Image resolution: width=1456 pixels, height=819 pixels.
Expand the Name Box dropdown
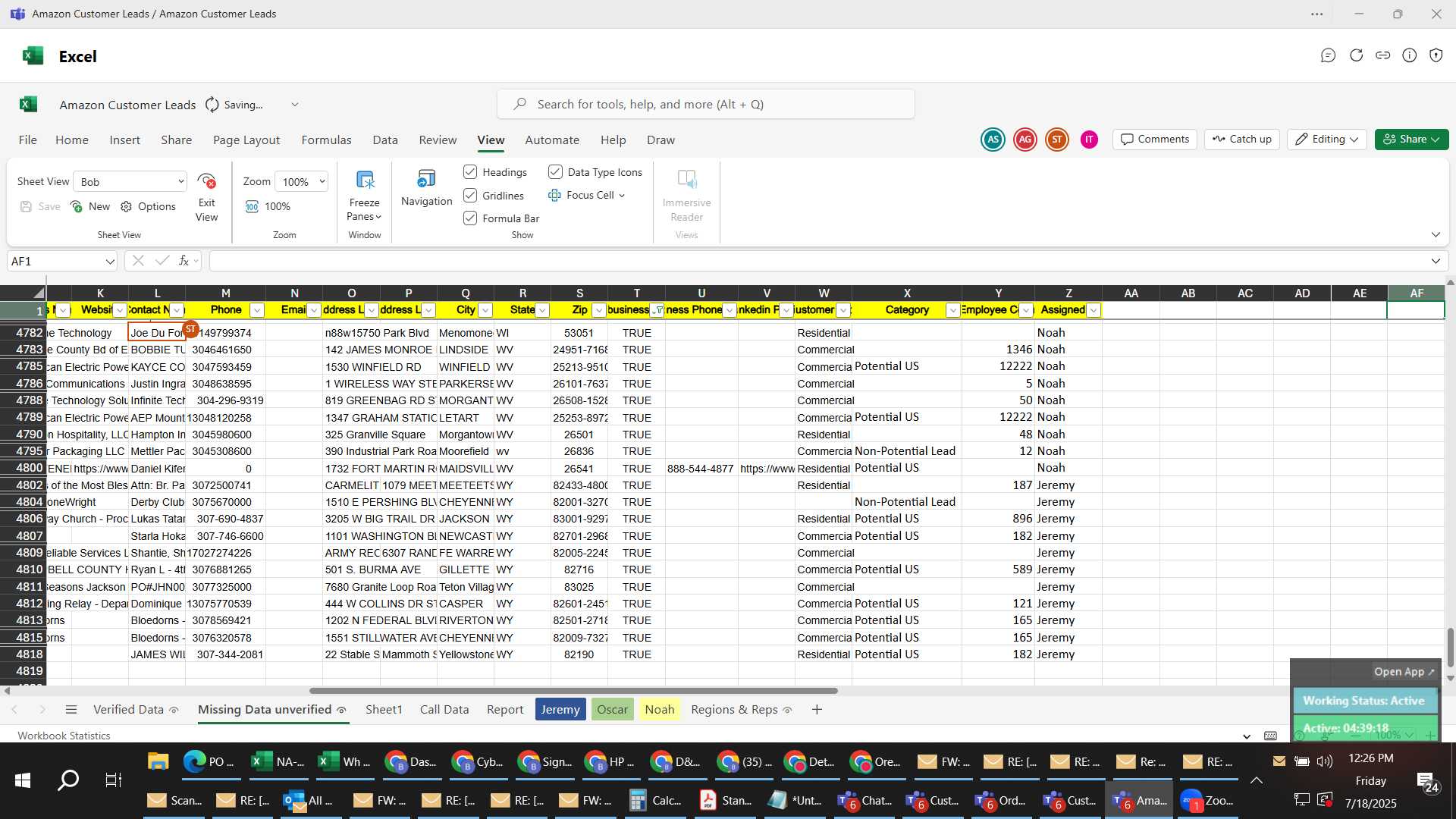coord(110,262)
